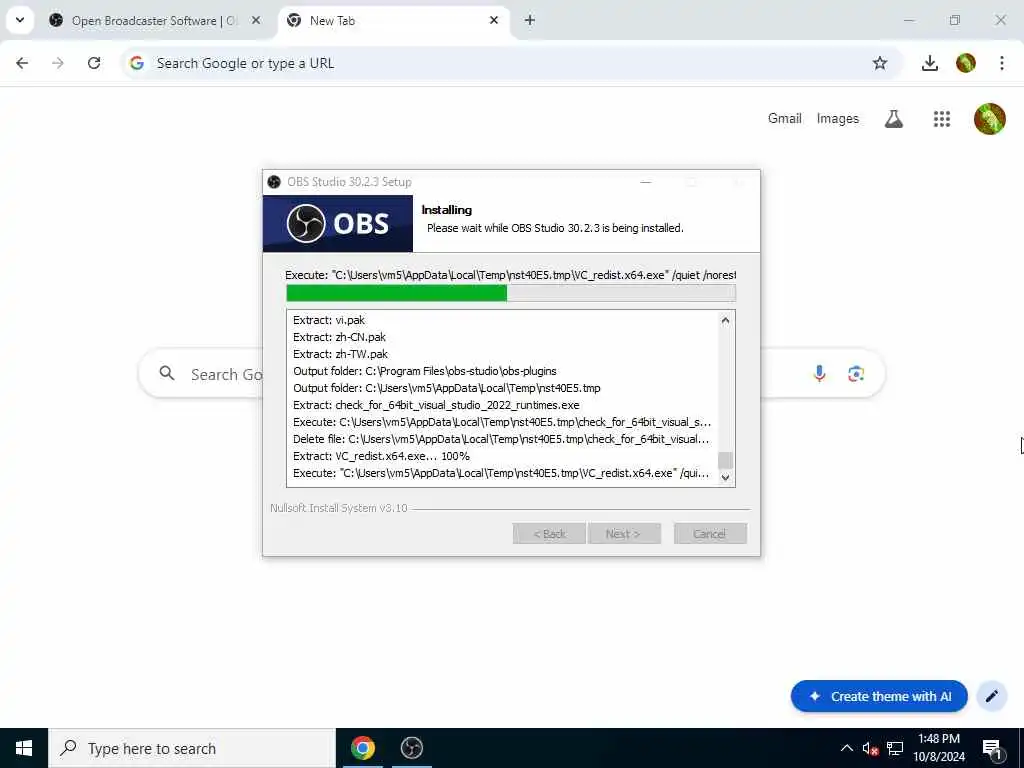1024x768 pixels.
Task: Open Chrome from the taskbar
Action: click(363, 748)
